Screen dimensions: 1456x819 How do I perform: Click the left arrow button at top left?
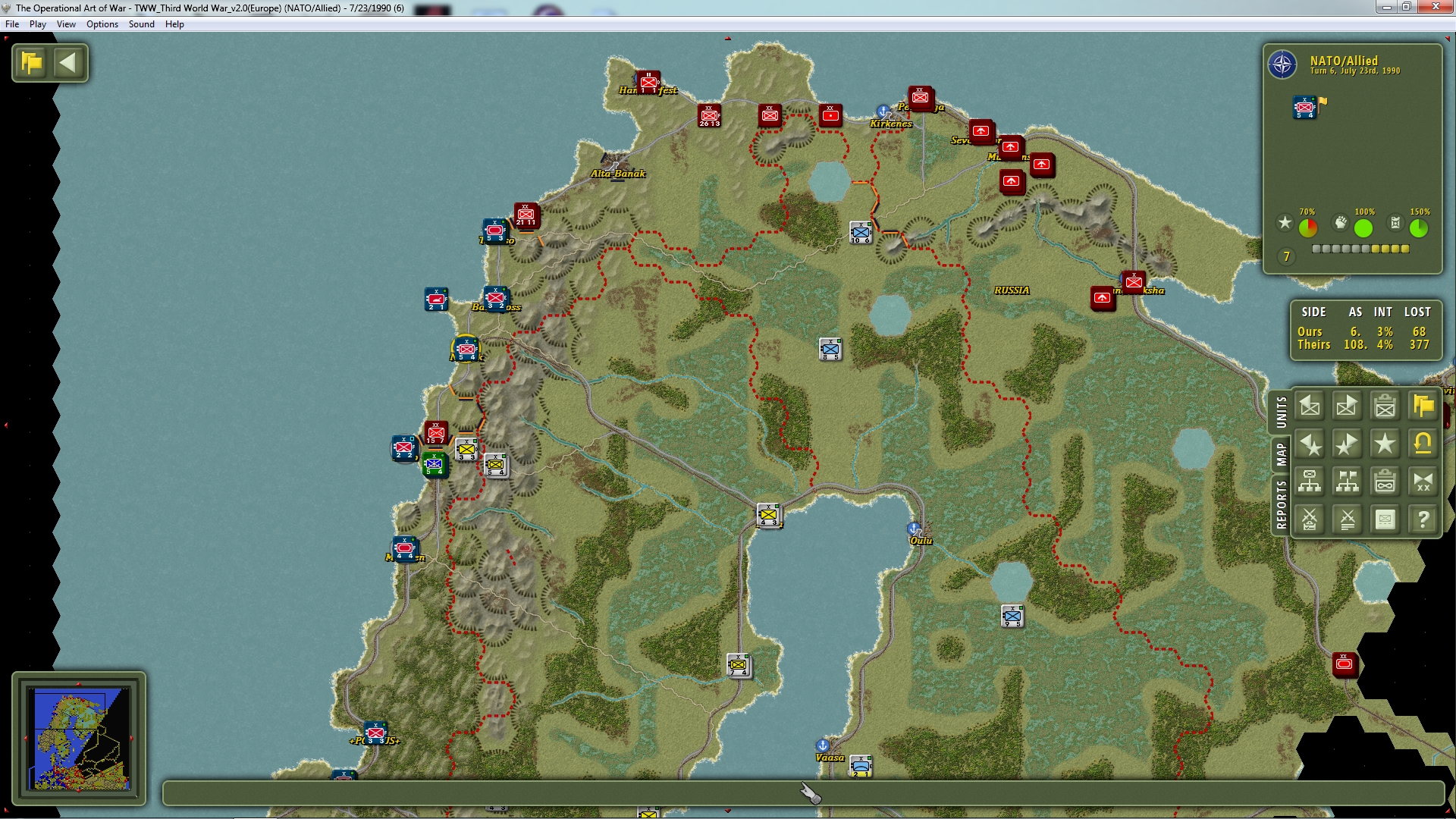pos(68,62)
